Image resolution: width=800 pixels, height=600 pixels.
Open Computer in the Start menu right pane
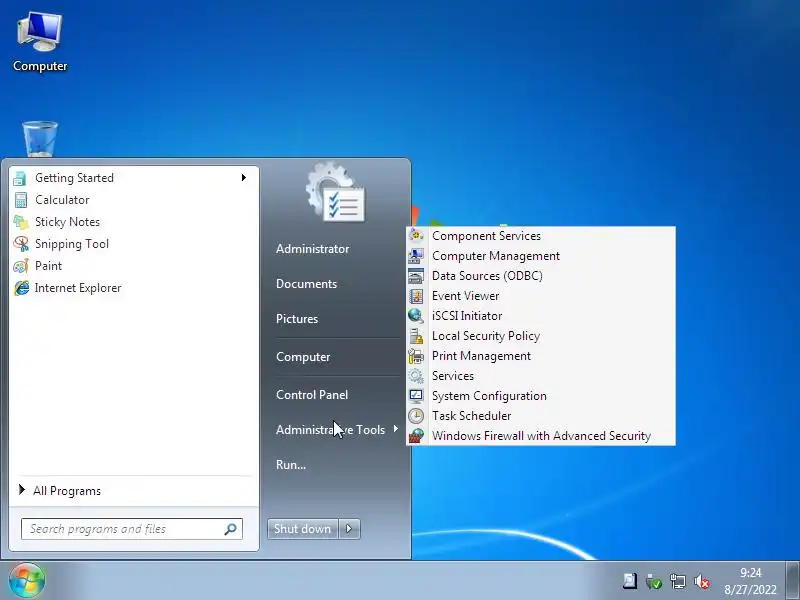pyautogui.click(x=303, y=357)
